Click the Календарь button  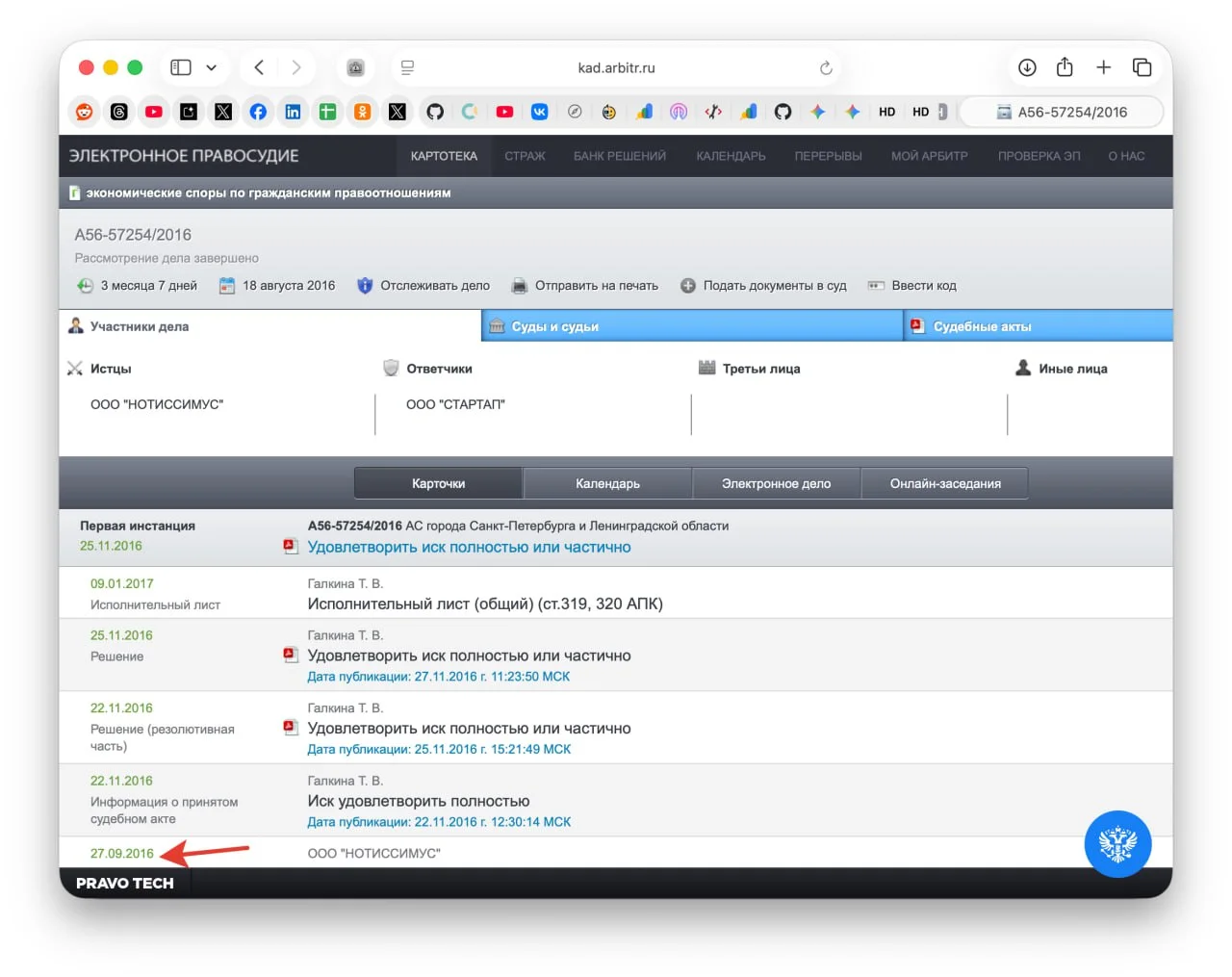[607, 483]
